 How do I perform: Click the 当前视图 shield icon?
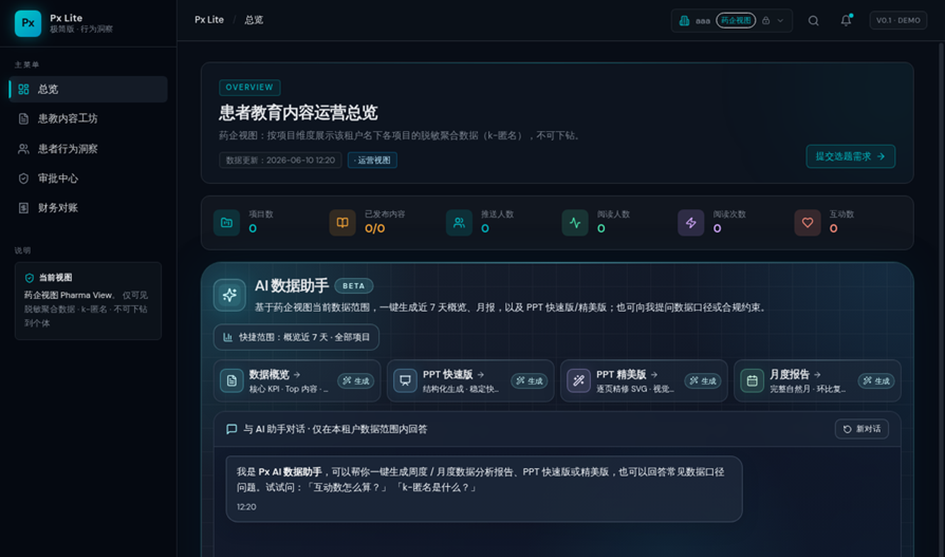29,278
